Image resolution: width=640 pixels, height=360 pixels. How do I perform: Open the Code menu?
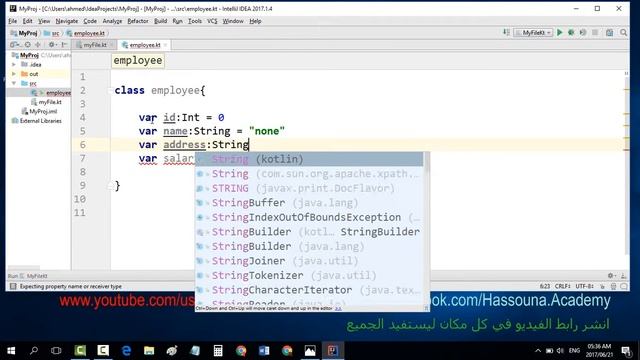[x=90, y=21]
